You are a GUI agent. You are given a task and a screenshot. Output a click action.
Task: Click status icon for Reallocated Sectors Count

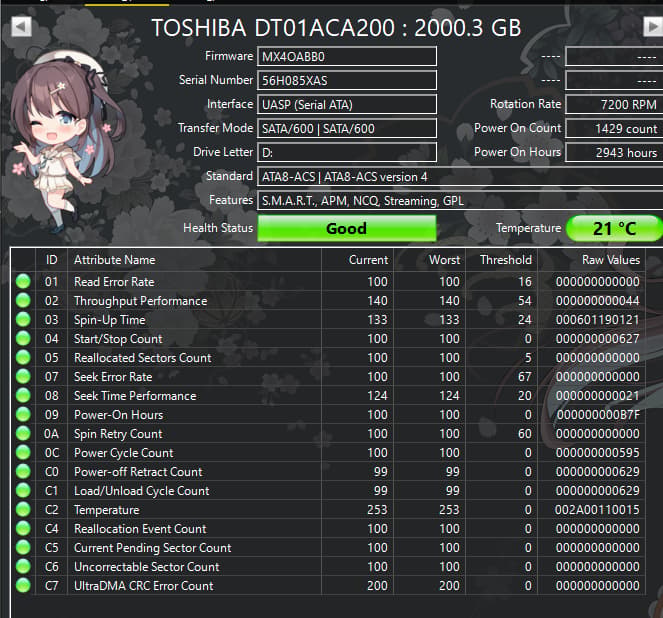click(23, 357)
